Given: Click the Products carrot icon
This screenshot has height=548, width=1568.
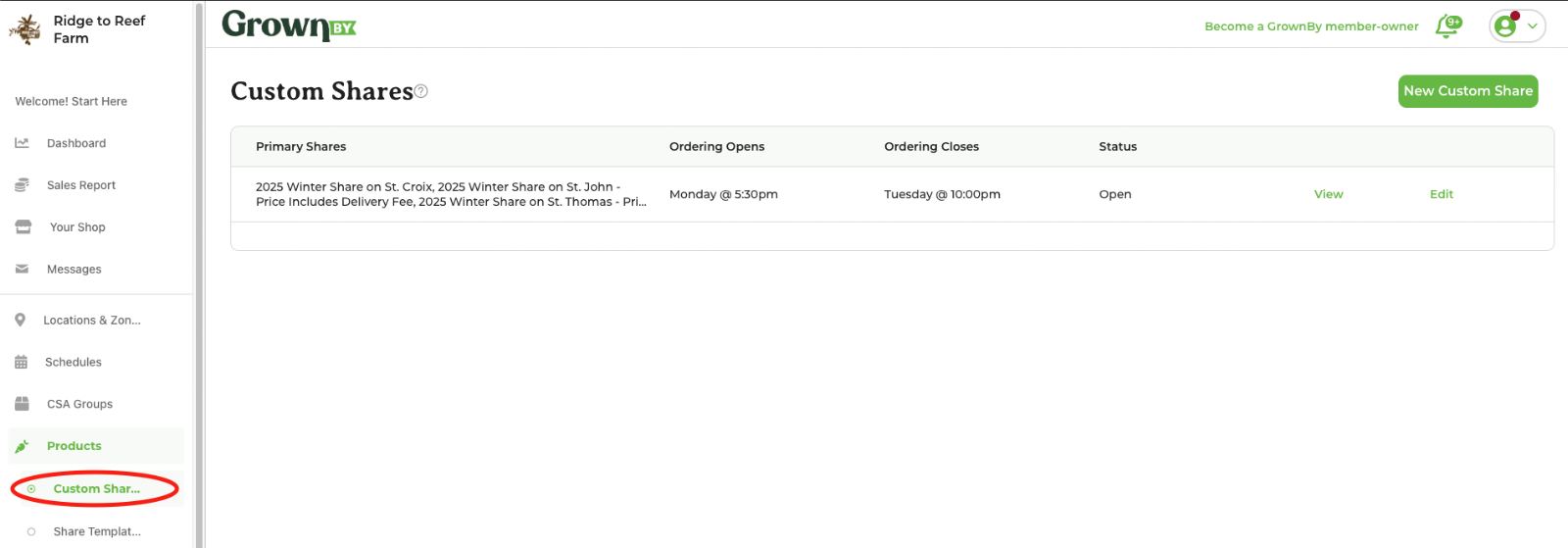Looking at the screenshot, I should coord(22,446).
